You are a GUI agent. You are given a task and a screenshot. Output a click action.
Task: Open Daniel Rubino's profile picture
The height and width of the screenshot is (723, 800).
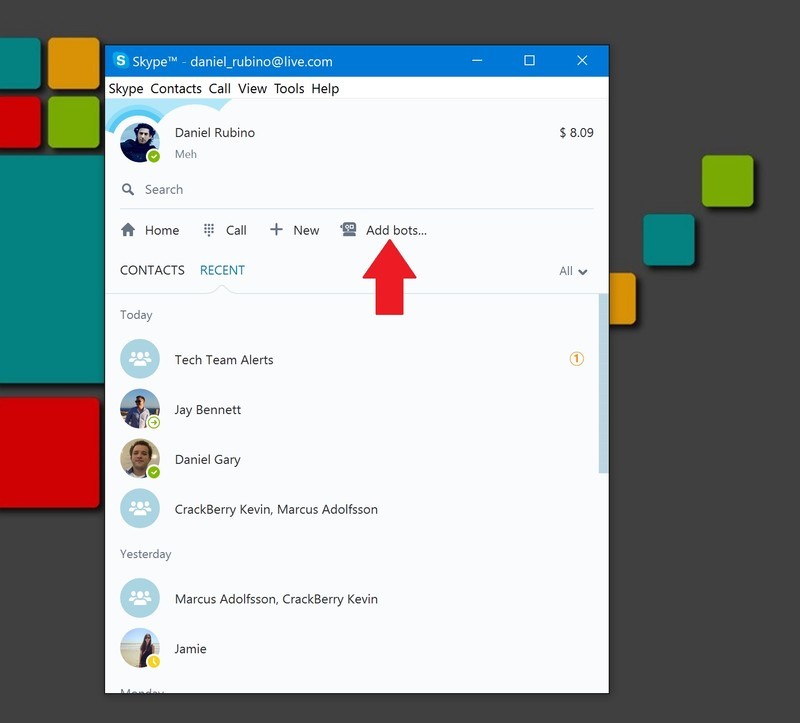click(x=139, y=140)
